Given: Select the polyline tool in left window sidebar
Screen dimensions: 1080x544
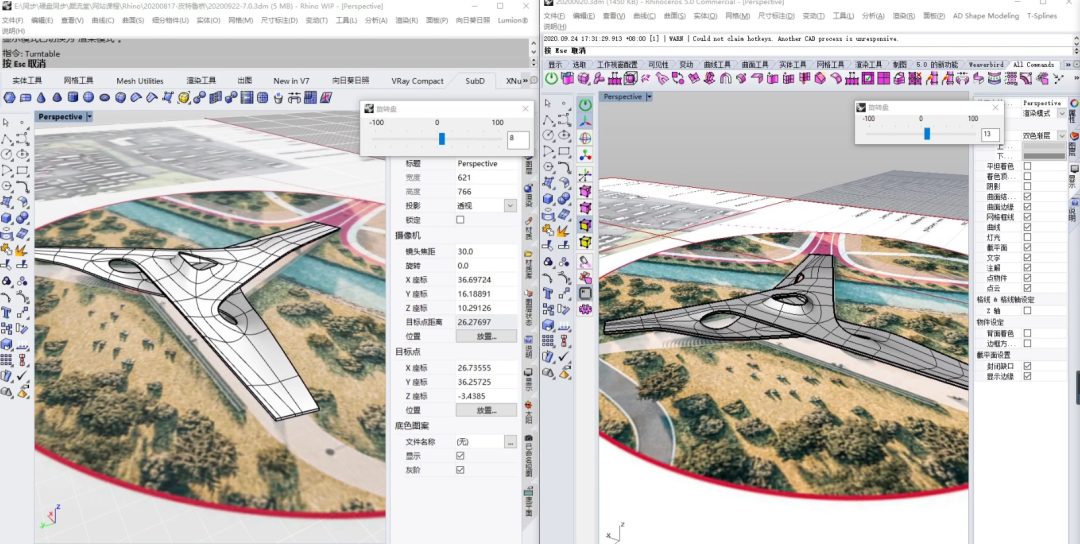Looking at the screenshot, I should click(x=6, y=138).
